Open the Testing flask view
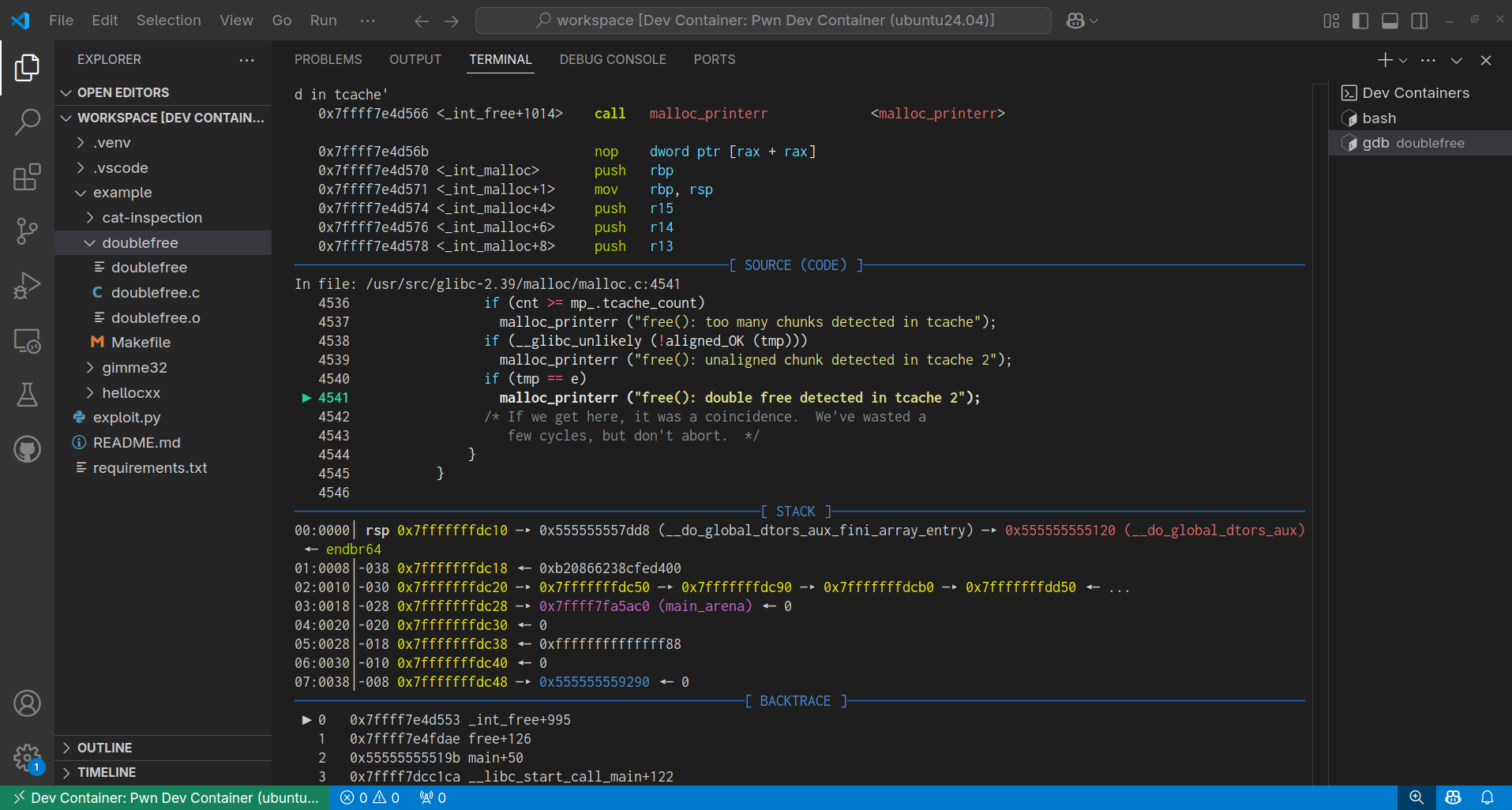 [x=27, y=395]
